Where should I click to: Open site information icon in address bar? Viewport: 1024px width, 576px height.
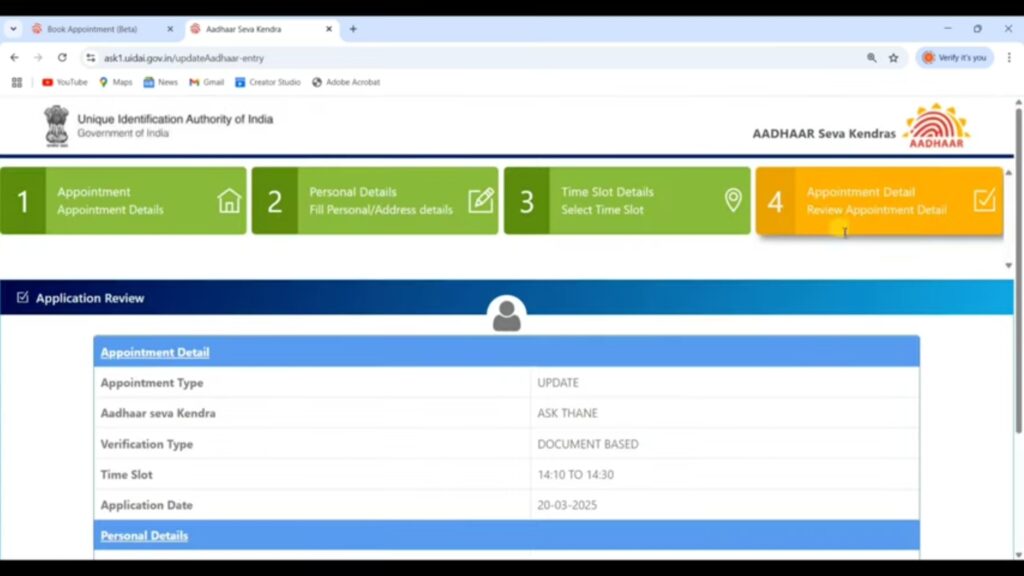[x=91, y=58]
